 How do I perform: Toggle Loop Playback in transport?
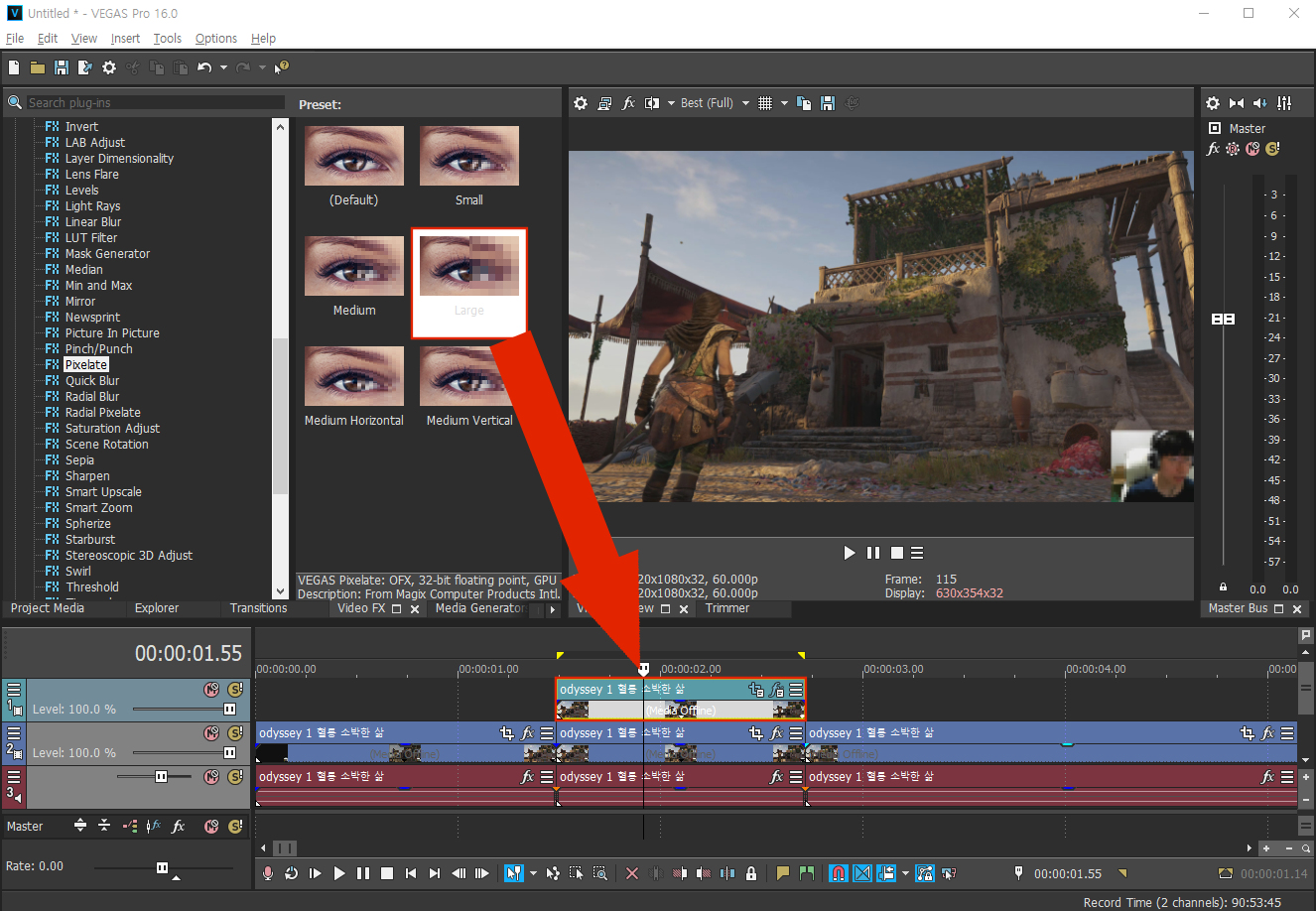(292, 873)
